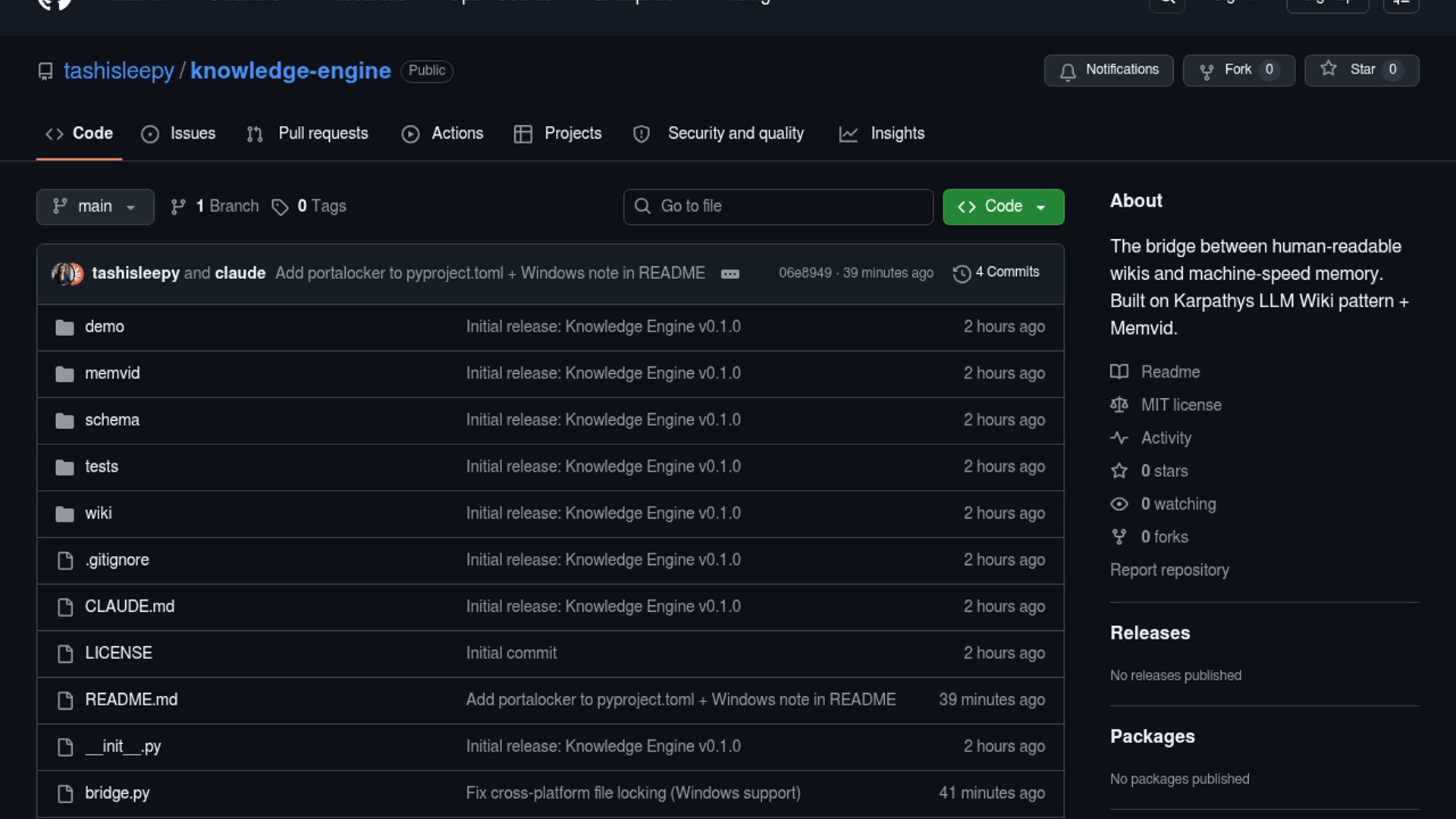Click the branch icon beside 1 Branch
The height and width of the screenshot is (819, 1456).
178,207
